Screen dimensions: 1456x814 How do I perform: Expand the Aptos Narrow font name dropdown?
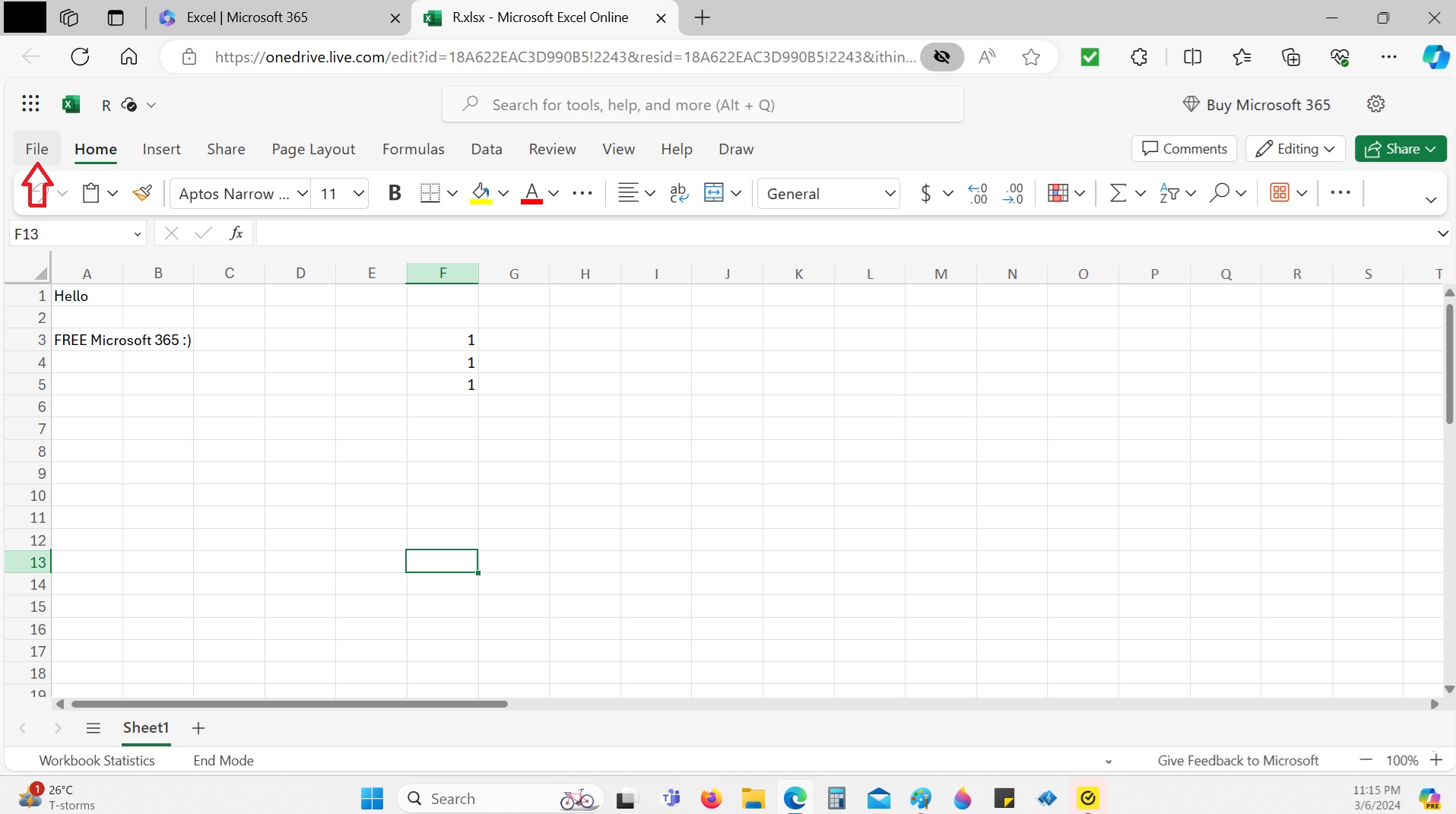click(302, 193)
